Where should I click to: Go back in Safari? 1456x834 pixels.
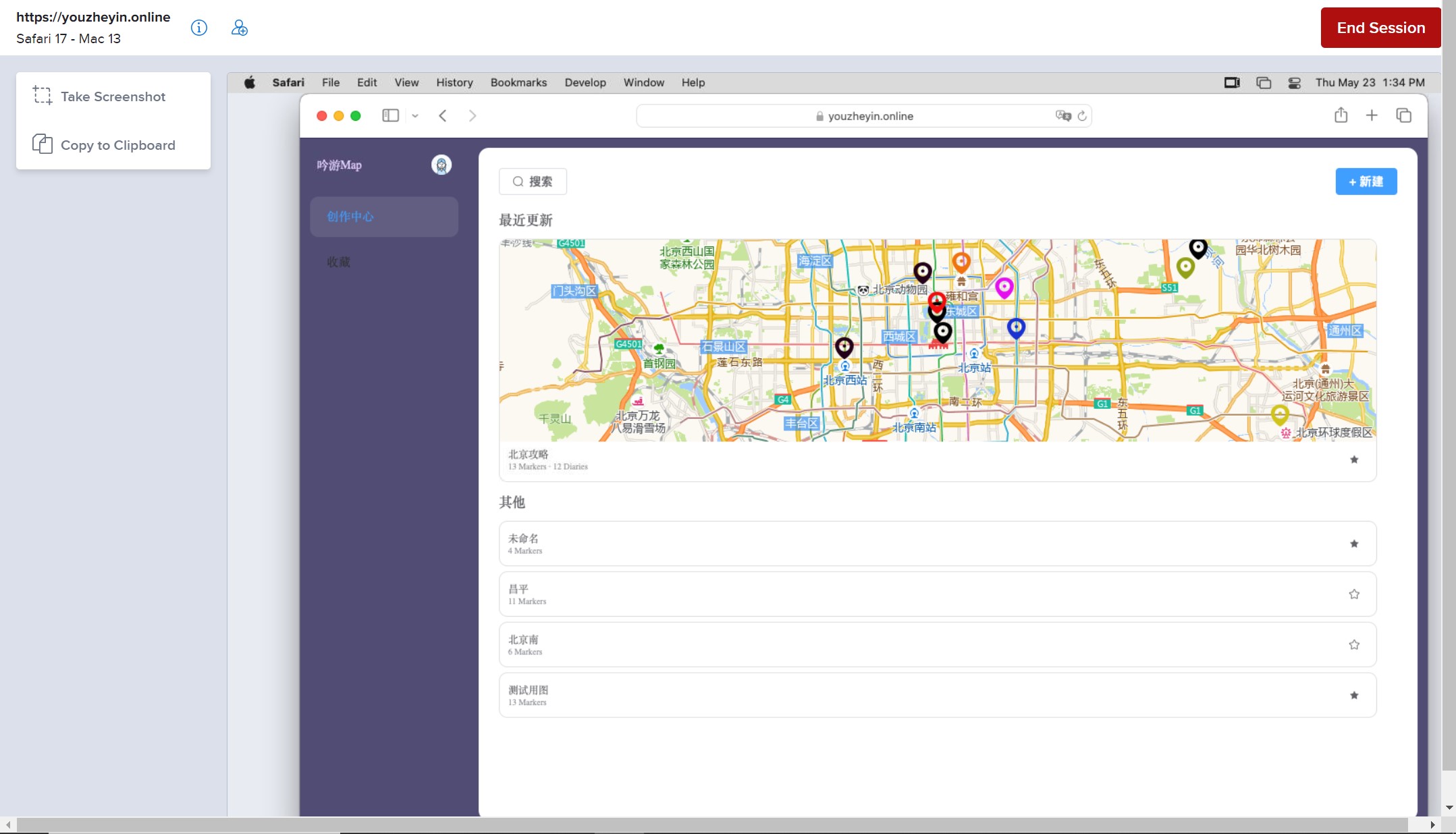point(443,115)
